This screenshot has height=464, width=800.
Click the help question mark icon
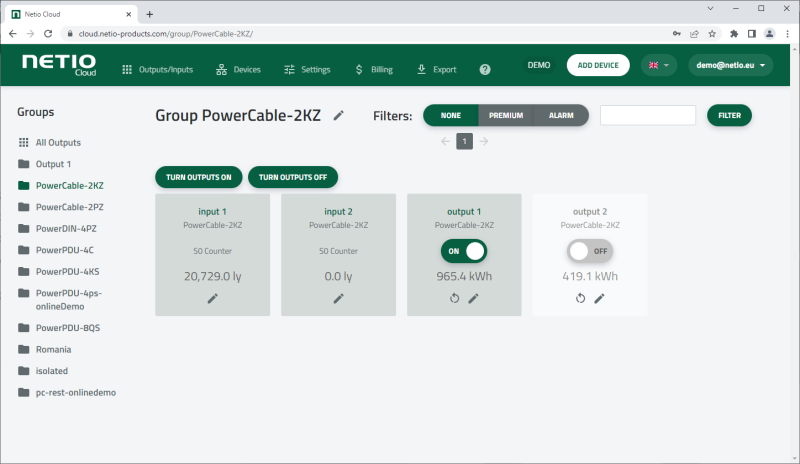(485, 70)
